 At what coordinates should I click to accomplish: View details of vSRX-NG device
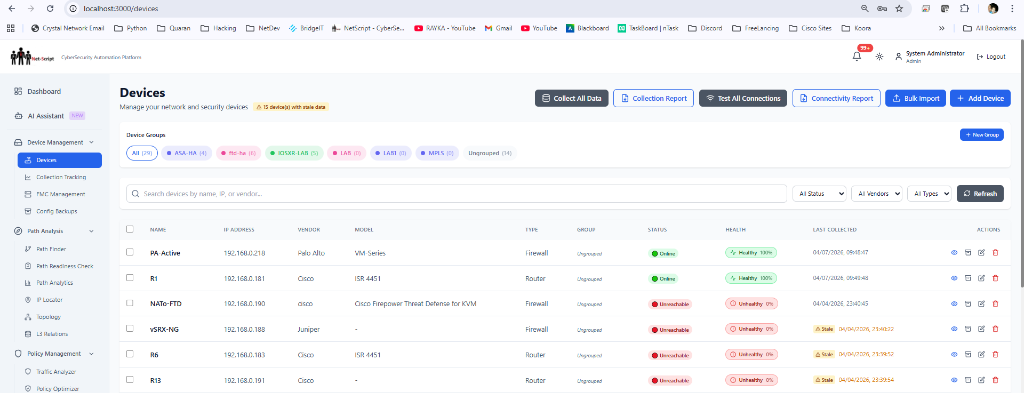(953, 329)
